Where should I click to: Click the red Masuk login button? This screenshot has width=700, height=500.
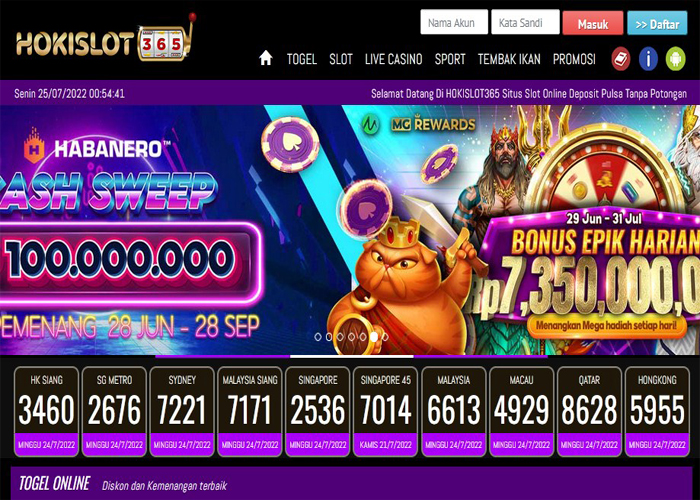(593, 23)
